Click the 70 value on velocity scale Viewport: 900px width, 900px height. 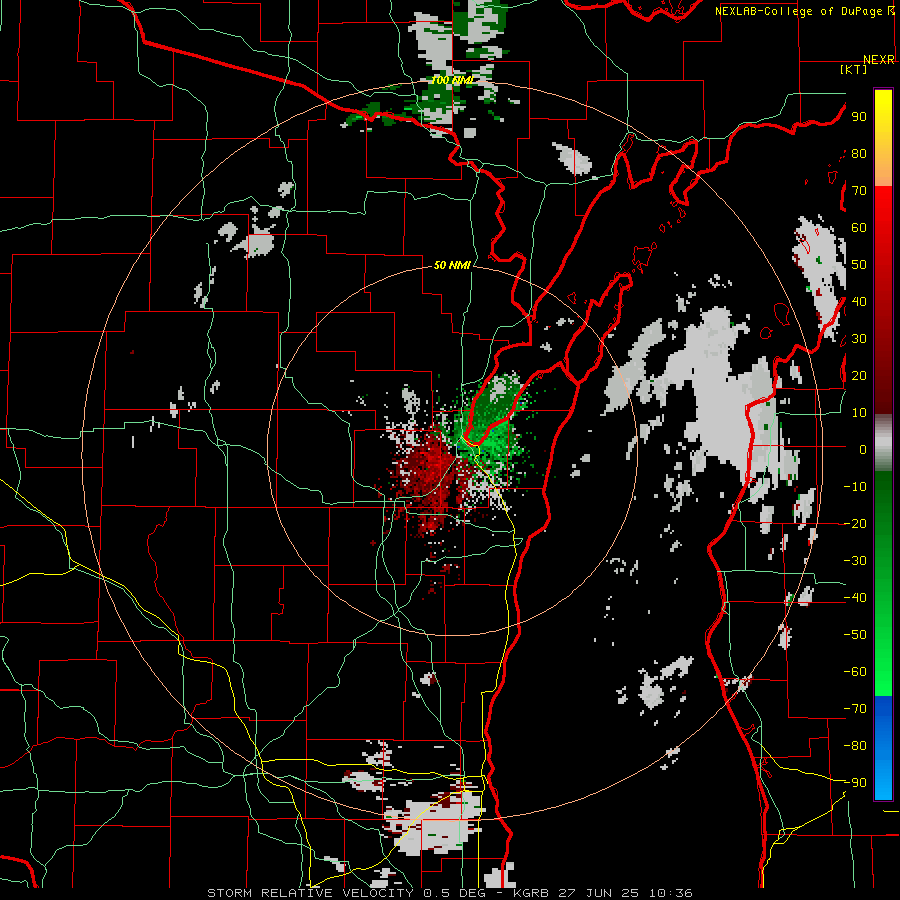coord(859,191)
